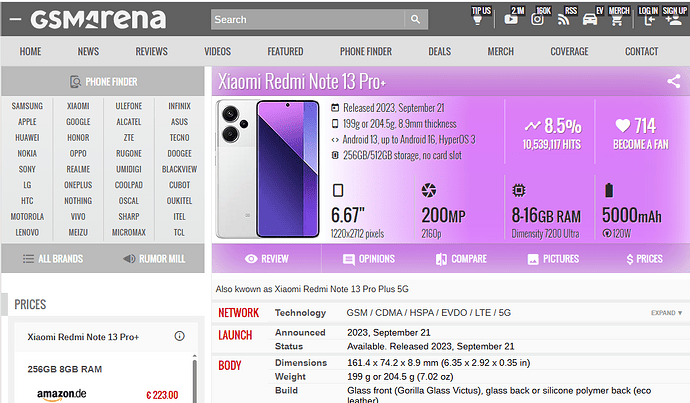690x403 pixels.
Task: Click the heart Become a Fan icon
Action: pyautogui.click(x=623, y=126)
